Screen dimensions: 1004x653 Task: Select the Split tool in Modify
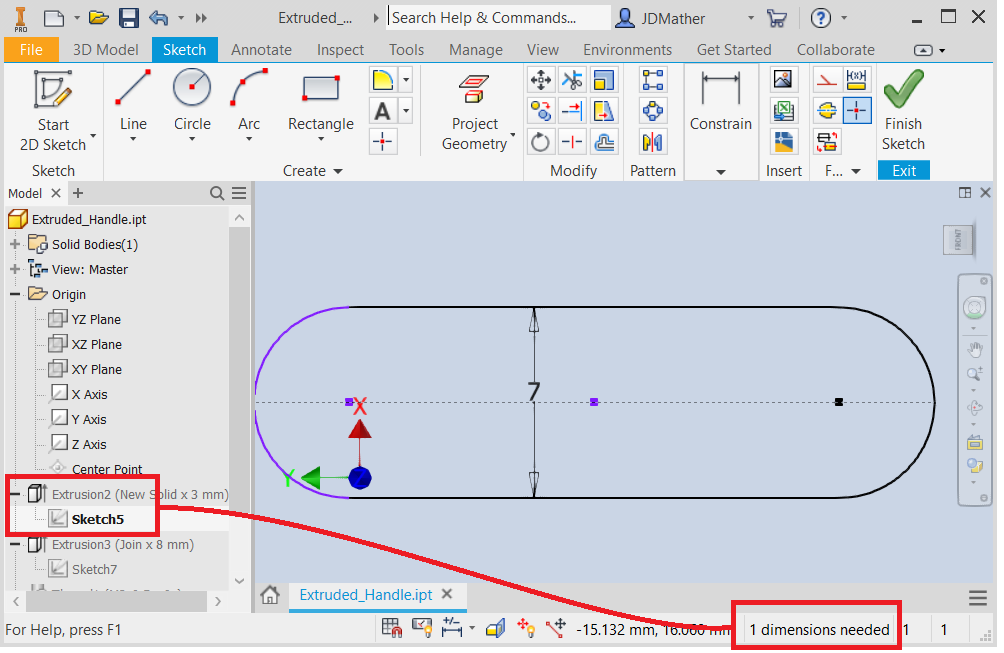(x=572, y=141)
